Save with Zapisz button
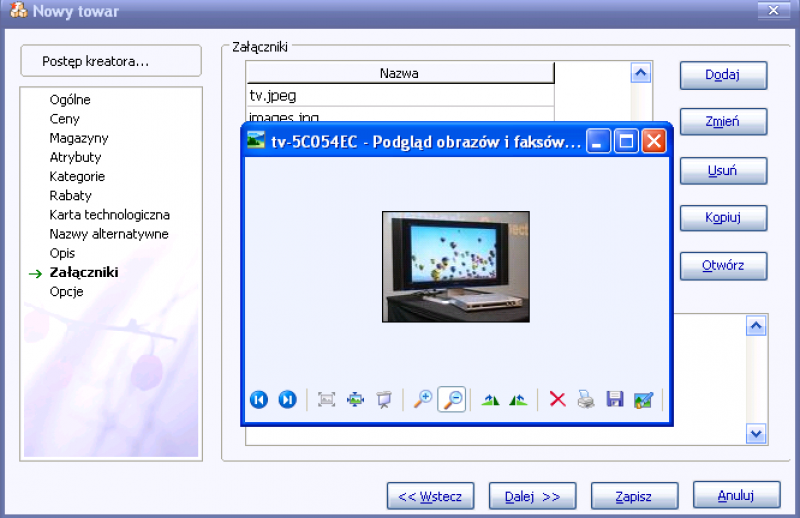Screen dimensions: 800x518 pyautogui.click(x=634, y=496)
